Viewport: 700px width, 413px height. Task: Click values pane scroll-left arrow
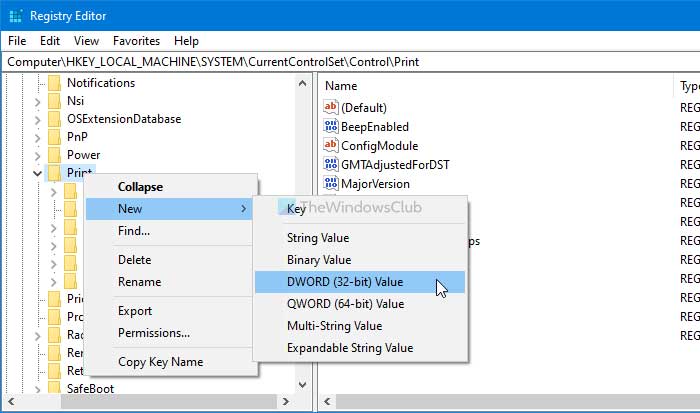point(327,401)
